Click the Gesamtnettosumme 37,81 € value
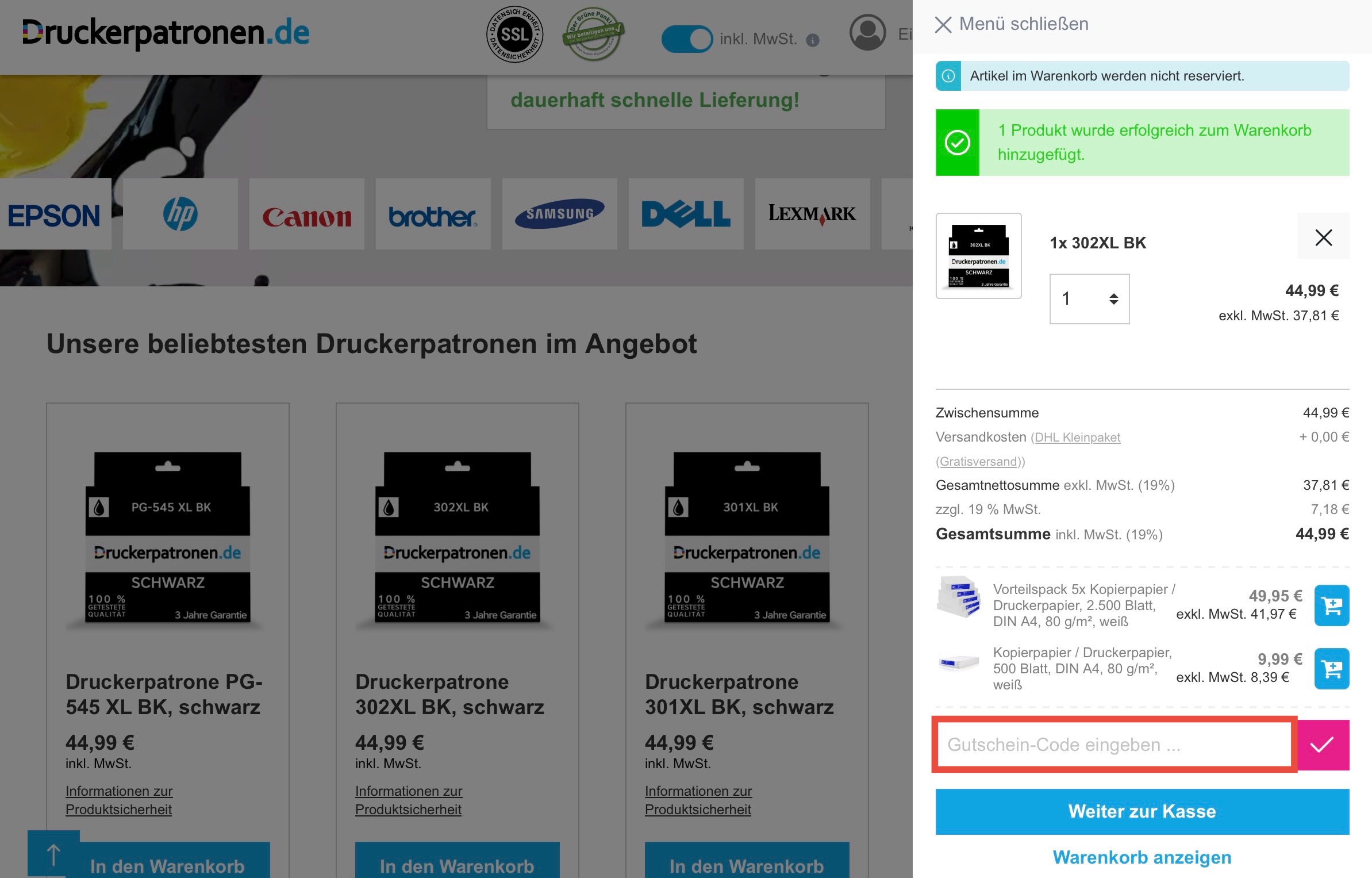 click(x=1325, y=485)
